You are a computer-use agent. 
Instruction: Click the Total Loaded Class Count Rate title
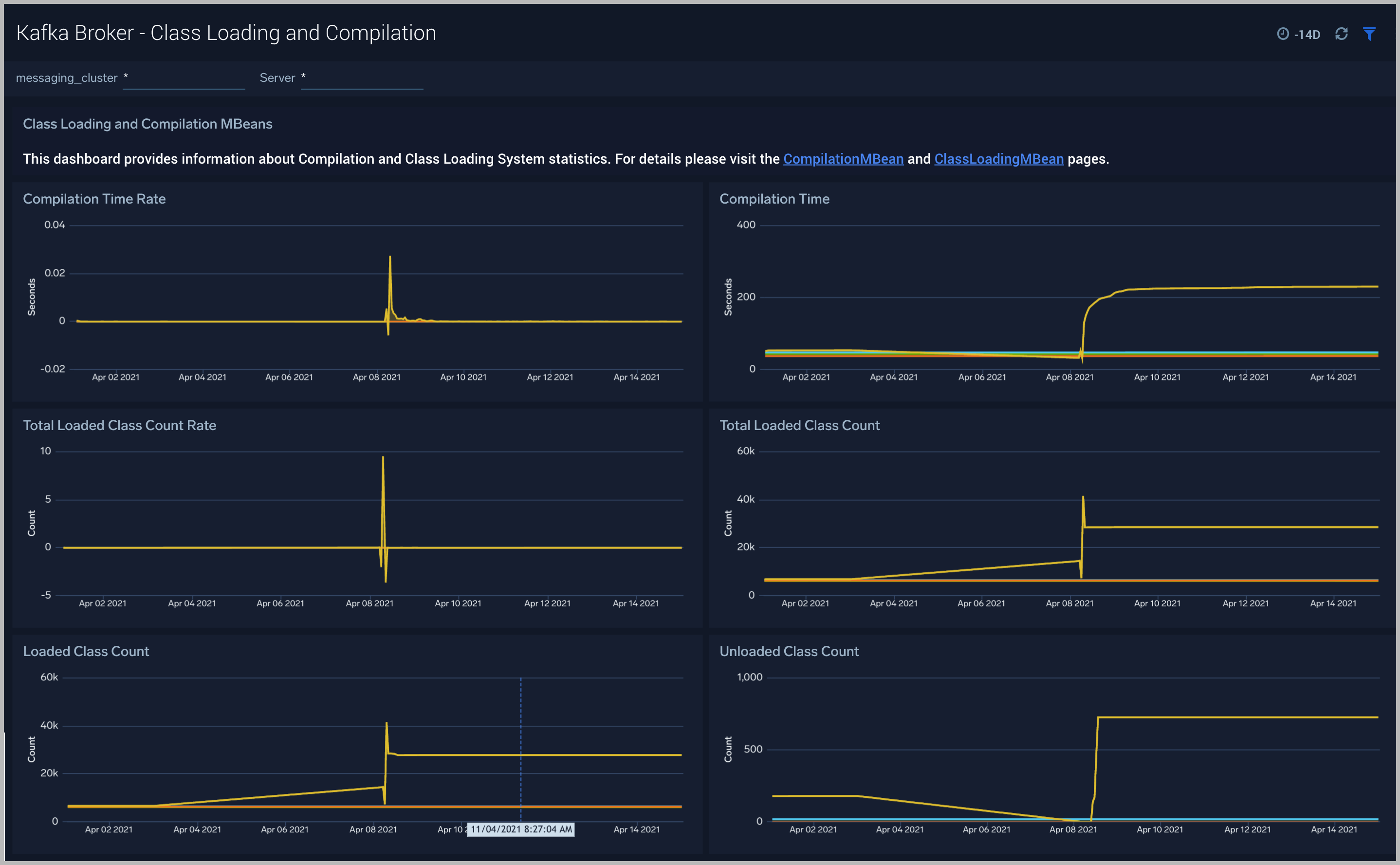(x=119, y=426)
